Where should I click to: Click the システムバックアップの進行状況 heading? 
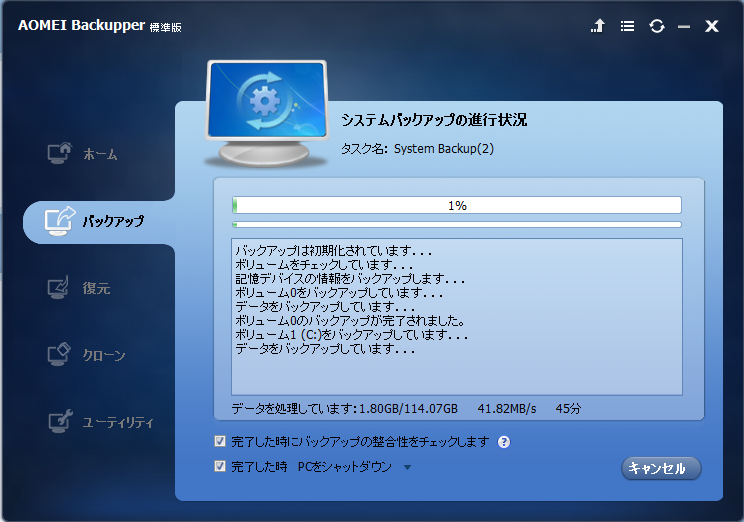click(x=434, y=120)
